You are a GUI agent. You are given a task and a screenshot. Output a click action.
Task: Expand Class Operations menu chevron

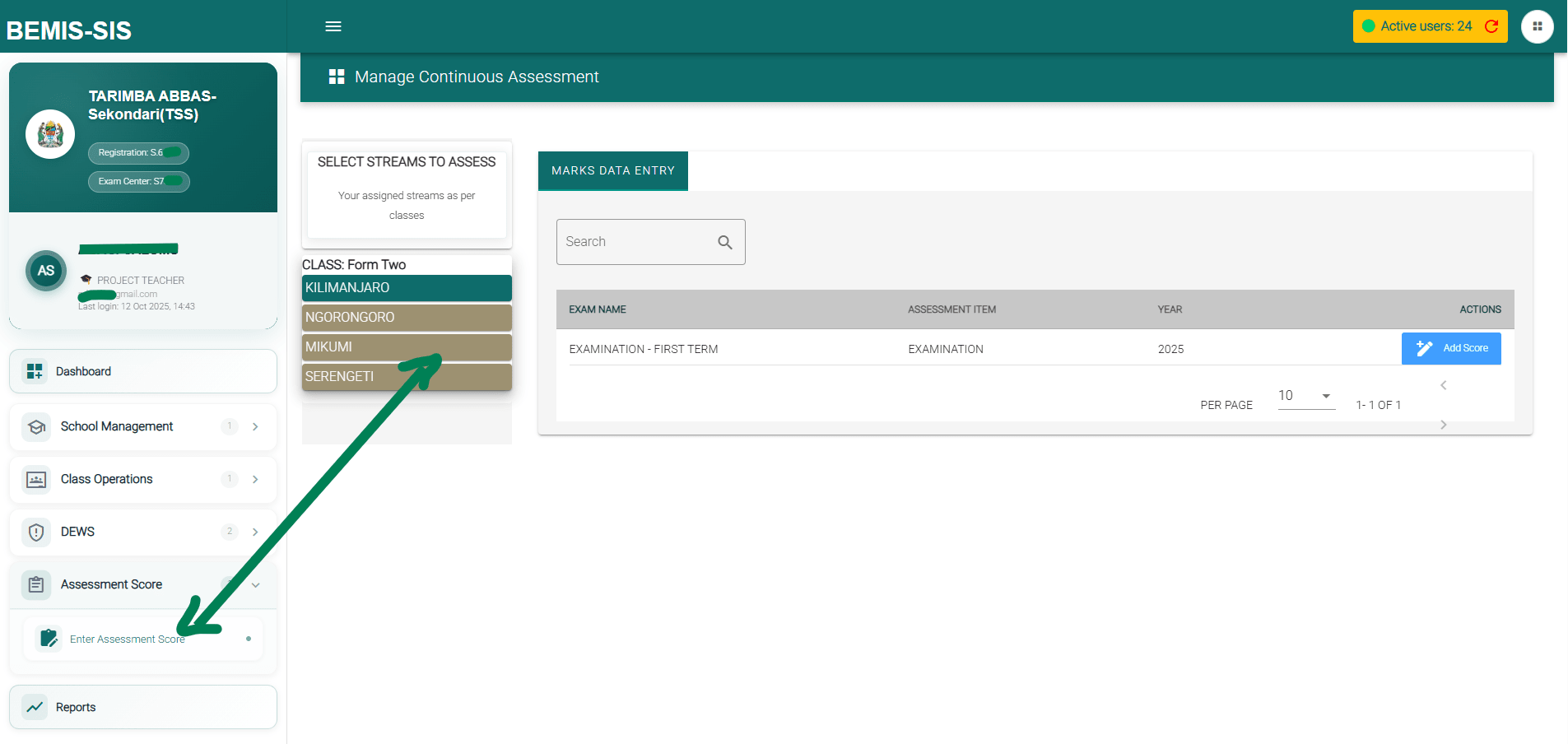[x=255, y=479]
